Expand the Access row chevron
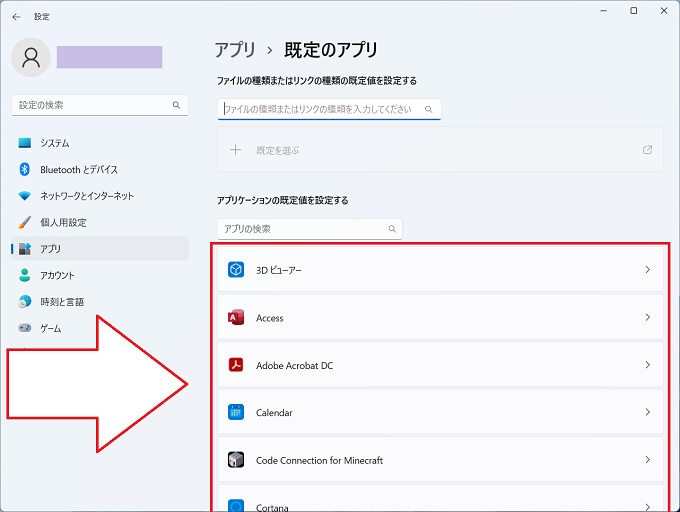Screen dimensions: 680x512 (x=647, y=317)
